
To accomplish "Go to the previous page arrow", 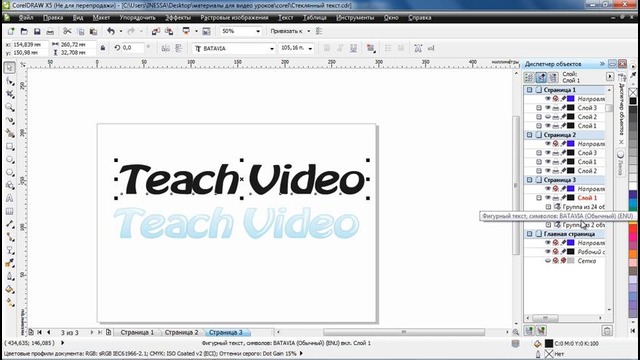I will coord(49,332).
